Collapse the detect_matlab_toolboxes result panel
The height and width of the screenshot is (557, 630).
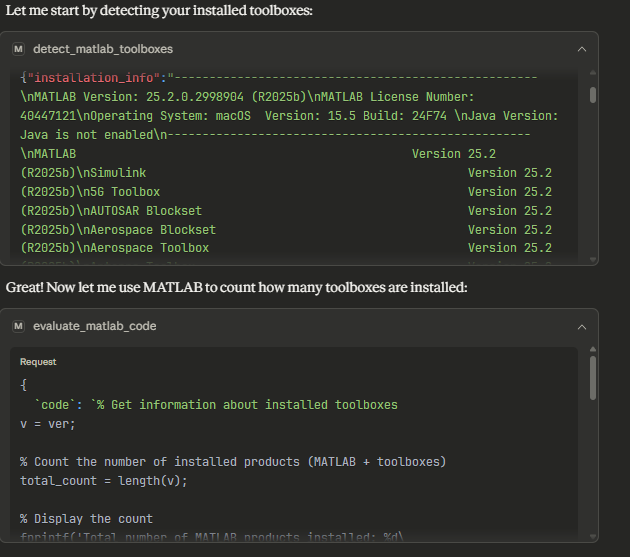582,49
